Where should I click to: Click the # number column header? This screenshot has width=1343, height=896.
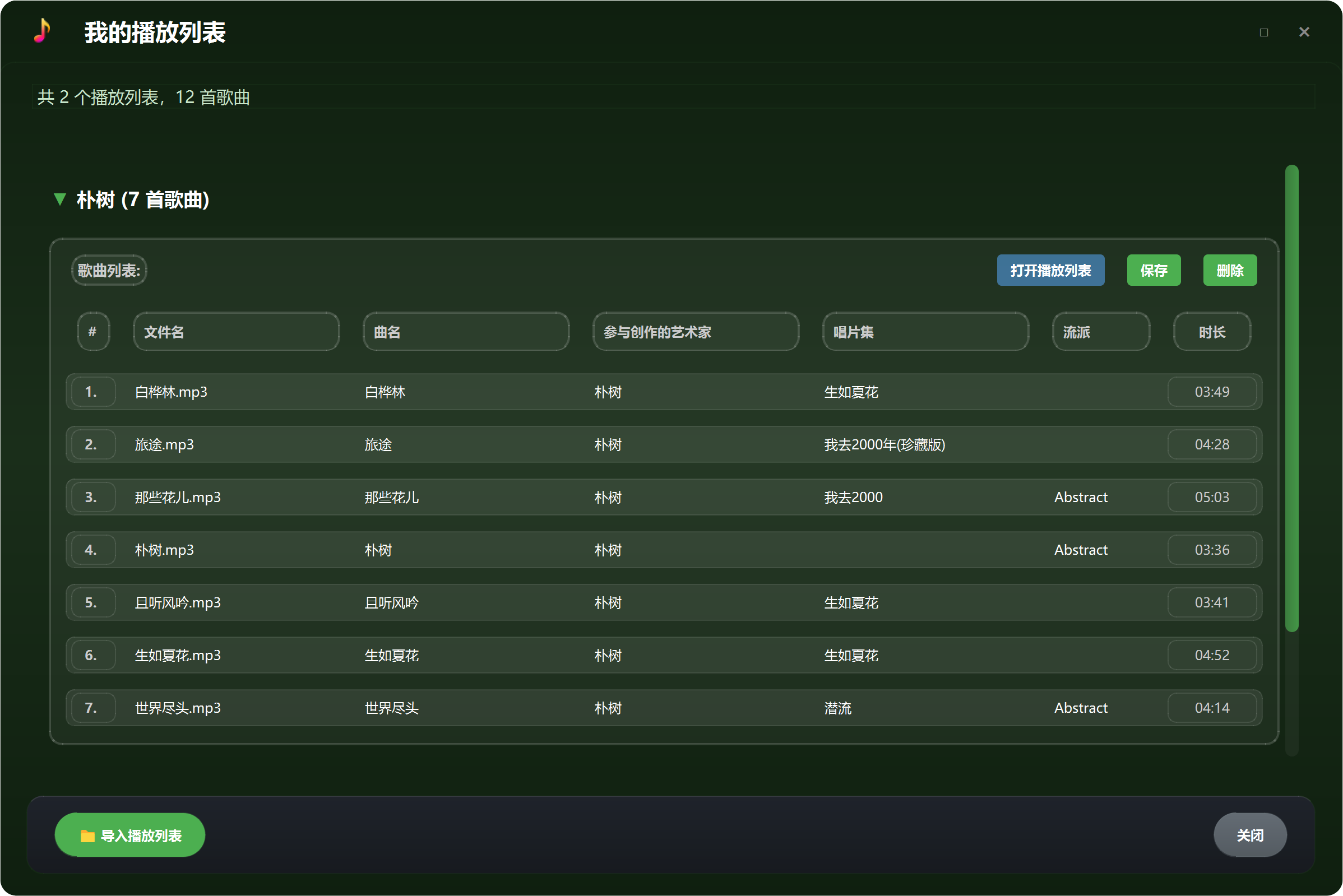[92, 332]
